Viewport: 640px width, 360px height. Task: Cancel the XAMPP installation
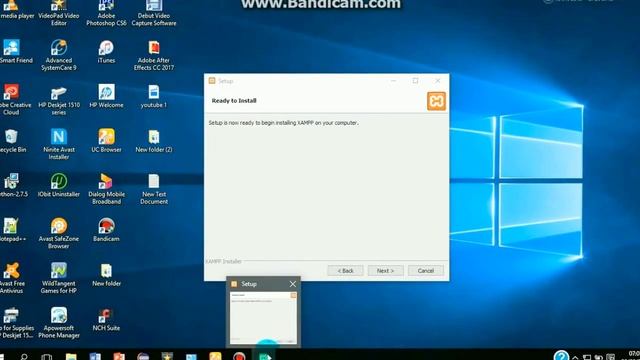426,271
